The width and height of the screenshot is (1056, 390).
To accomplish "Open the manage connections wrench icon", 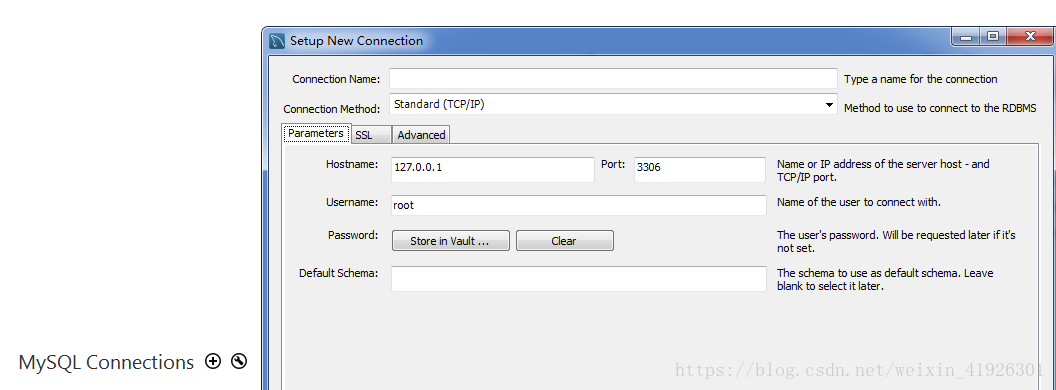I will pos(239,362).
